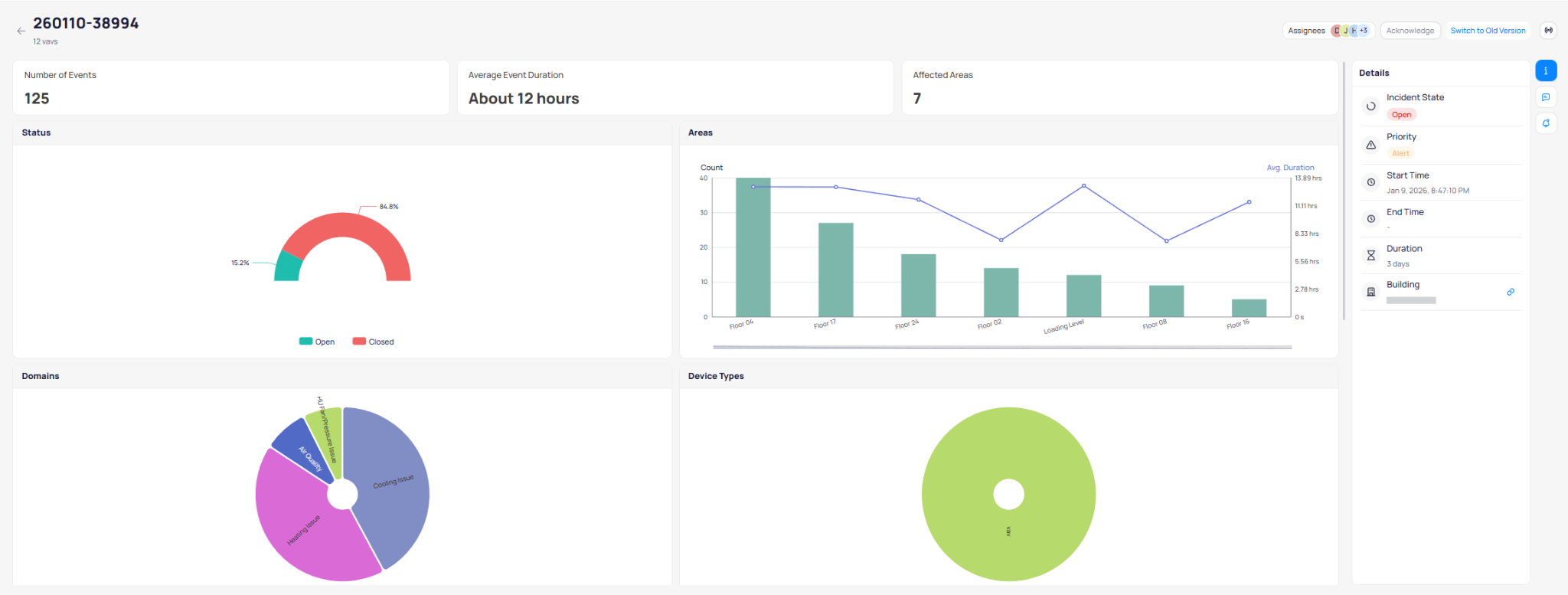Click the Incident State spinner icon
Screen dimensions: 1568x595
click(1370, 106)
